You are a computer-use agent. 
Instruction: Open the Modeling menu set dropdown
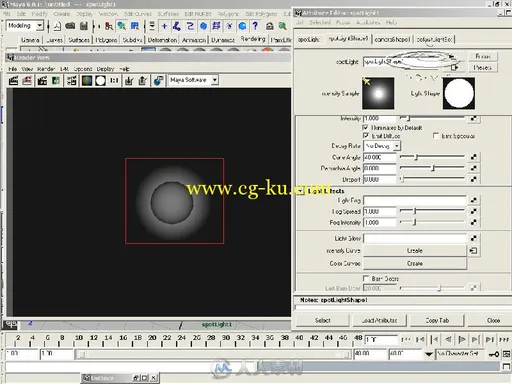[x=25, y=26]
